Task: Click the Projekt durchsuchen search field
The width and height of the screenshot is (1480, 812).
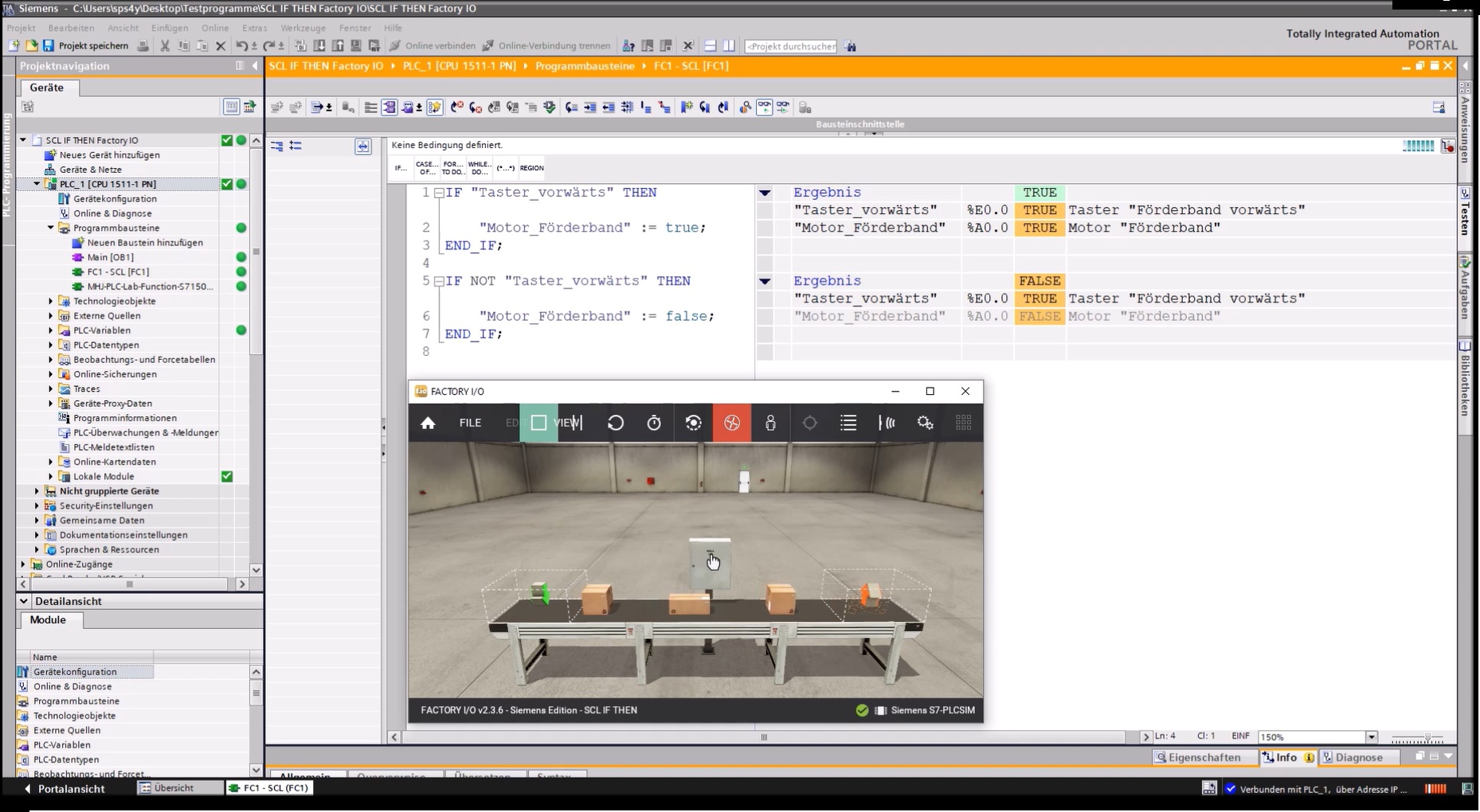Action: 790,46
